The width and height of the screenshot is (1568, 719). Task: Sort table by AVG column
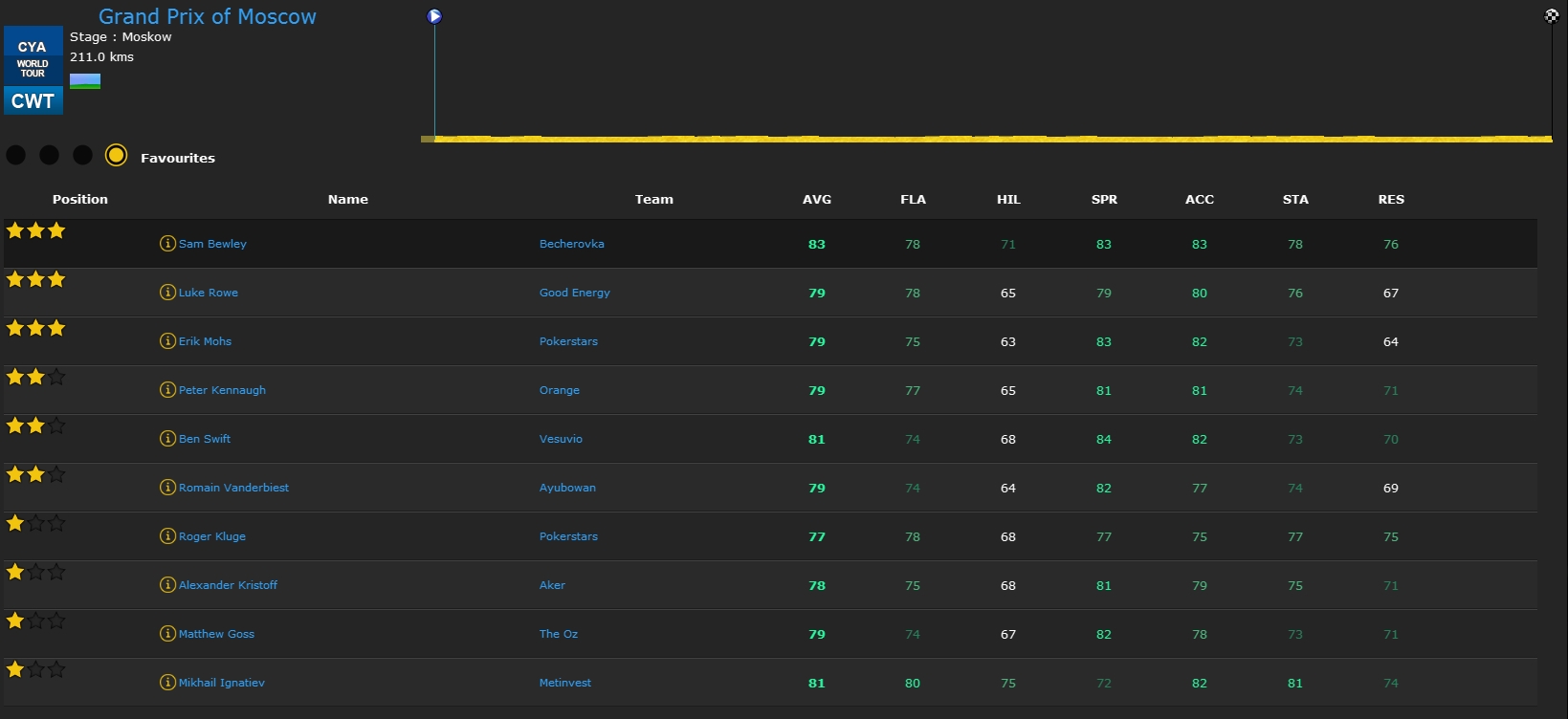pos(817,200)
